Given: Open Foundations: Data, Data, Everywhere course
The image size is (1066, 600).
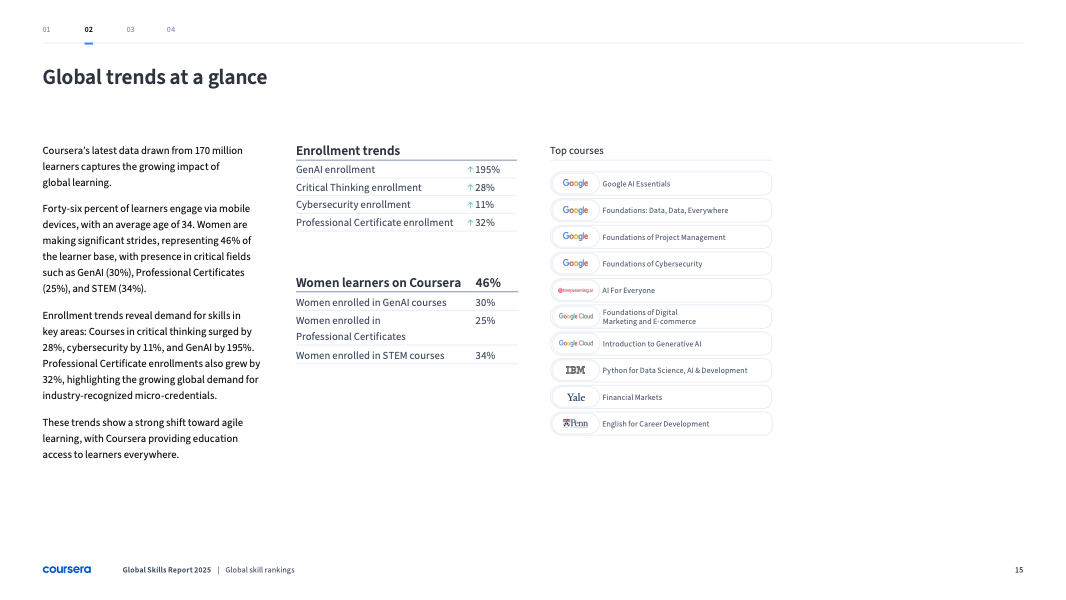Looking at the screenshot, I should (x=665, y=211).
